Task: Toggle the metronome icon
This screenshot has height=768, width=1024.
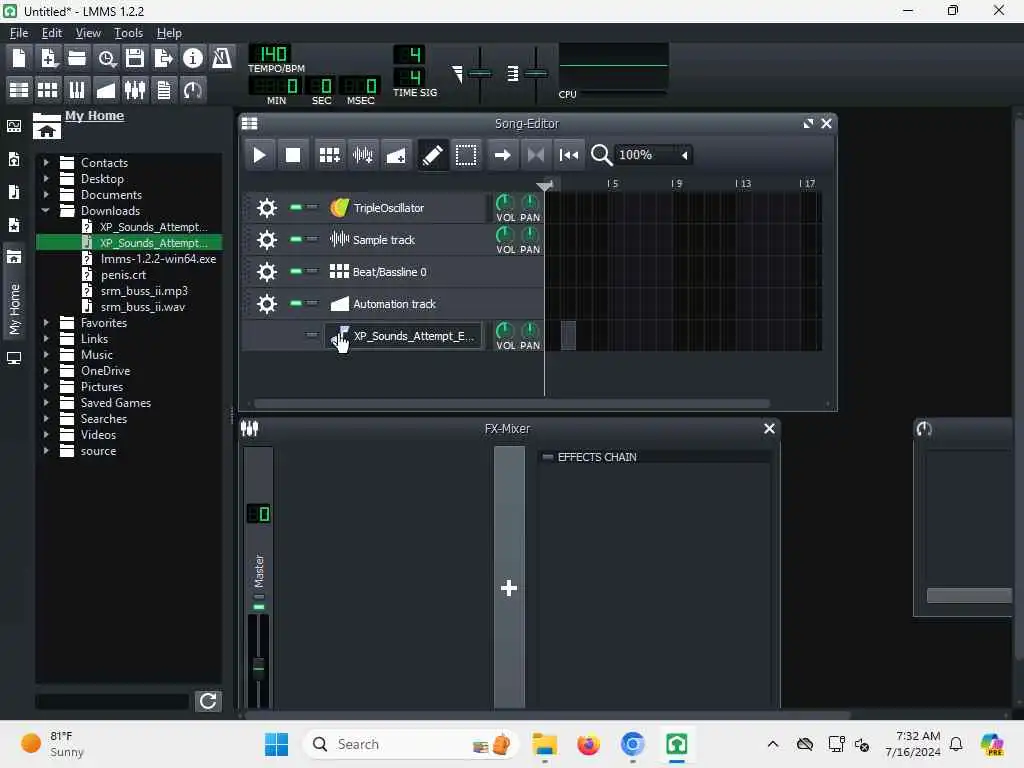Action: point(222,59)
